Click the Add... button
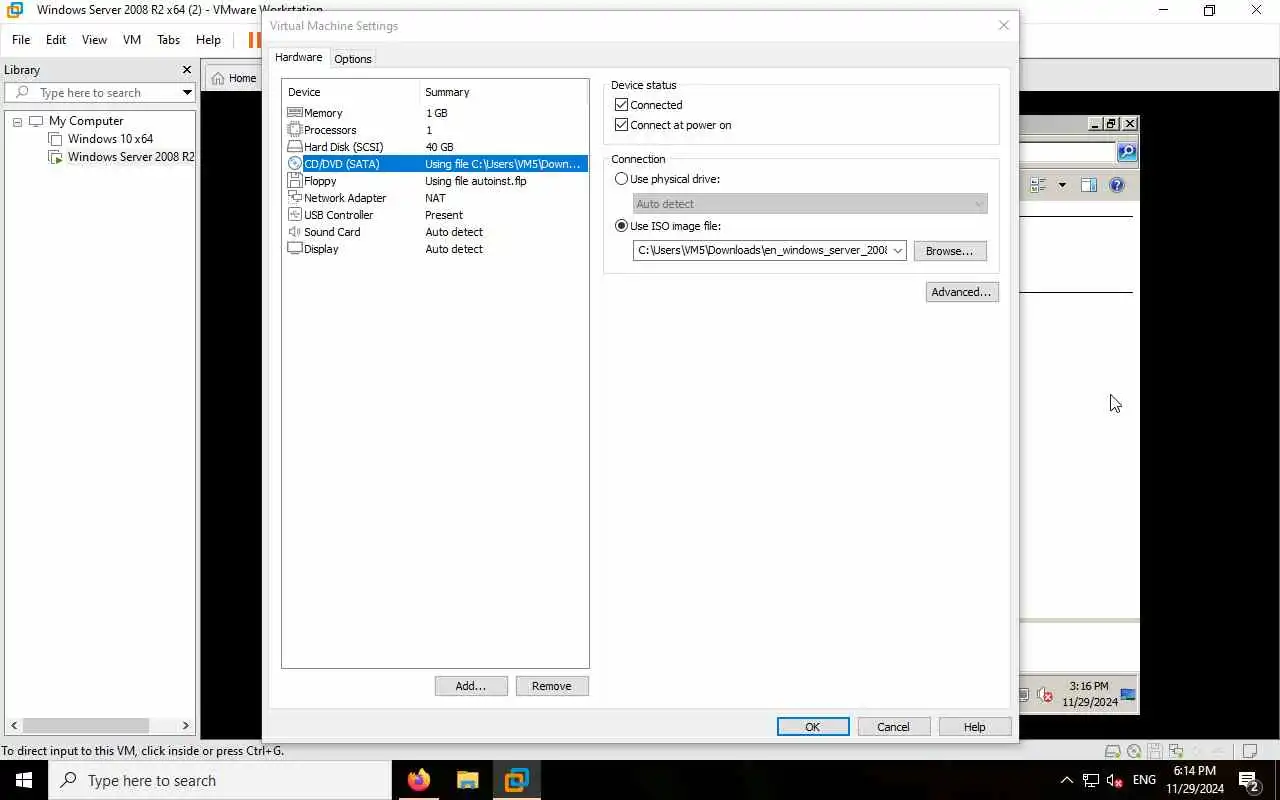 coord(471,686)
